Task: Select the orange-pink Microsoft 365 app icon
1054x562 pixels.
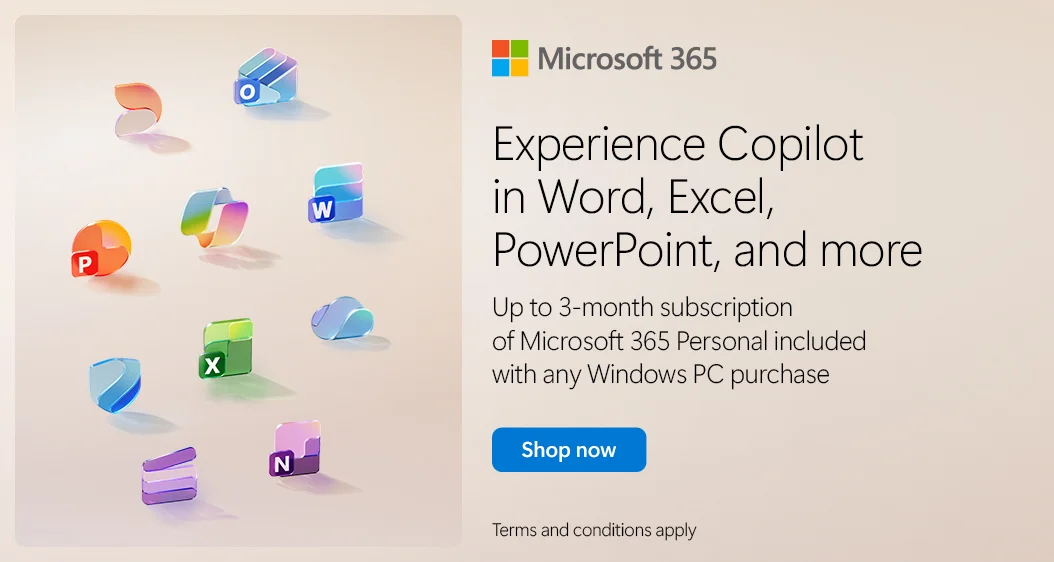Action: [137, 109]
